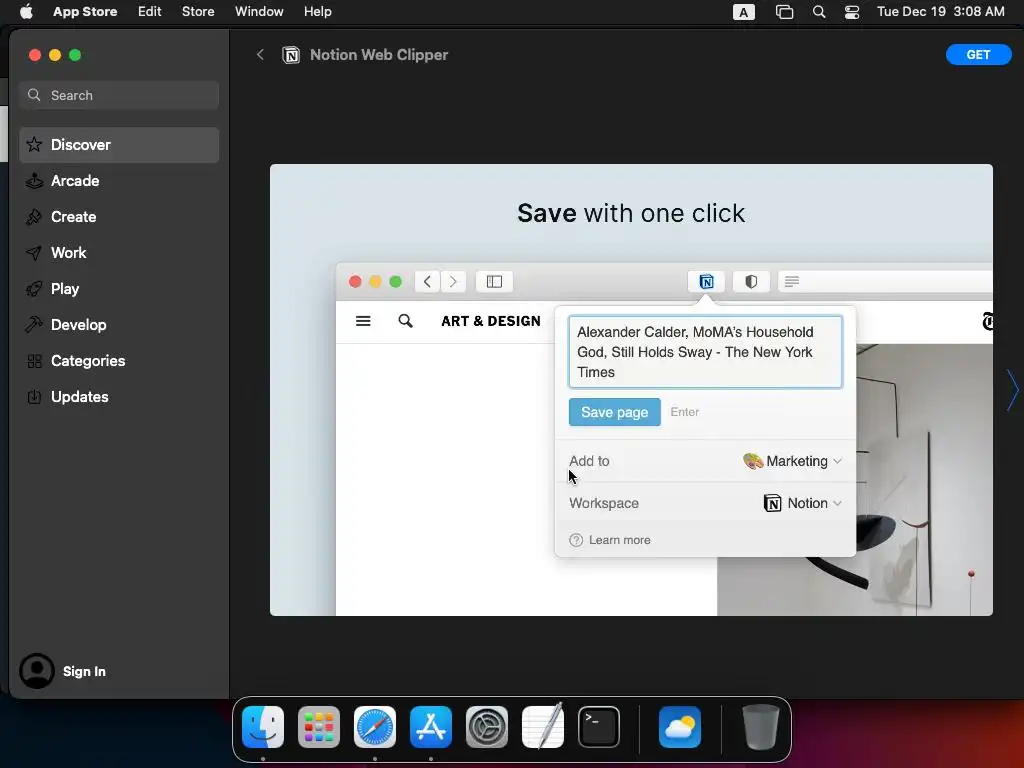The image size is (1024, 768).
Task: Open the Categories section
Action: click(x=119, y=360)
